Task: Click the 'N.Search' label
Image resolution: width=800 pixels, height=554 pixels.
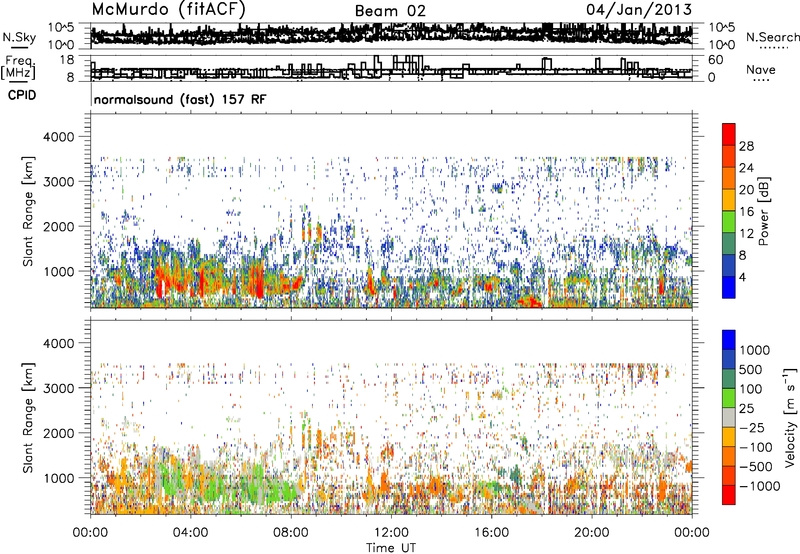Action: (772, 37)
